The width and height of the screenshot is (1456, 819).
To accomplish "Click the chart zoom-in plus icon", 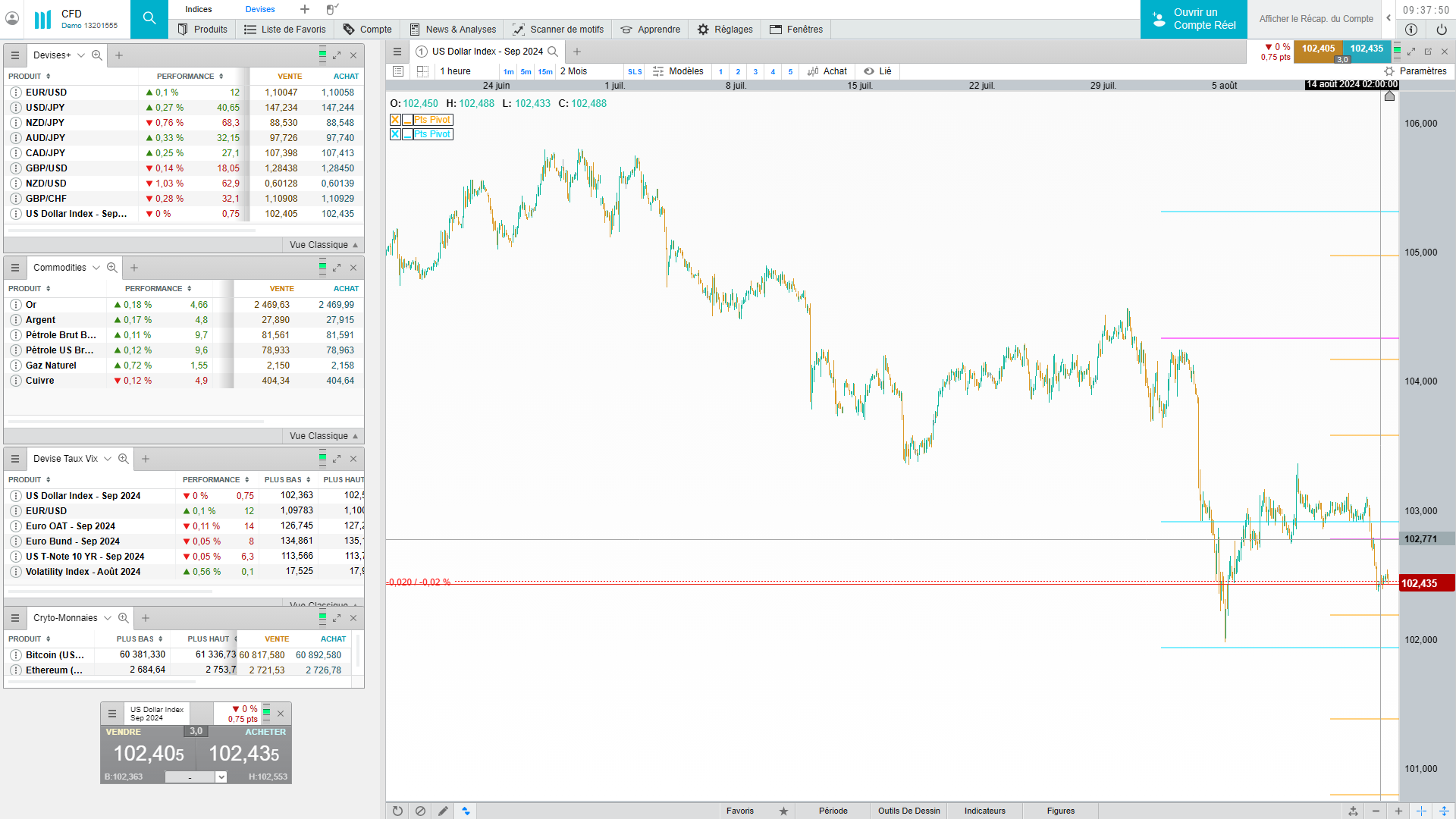I will tap(1398, 811).
